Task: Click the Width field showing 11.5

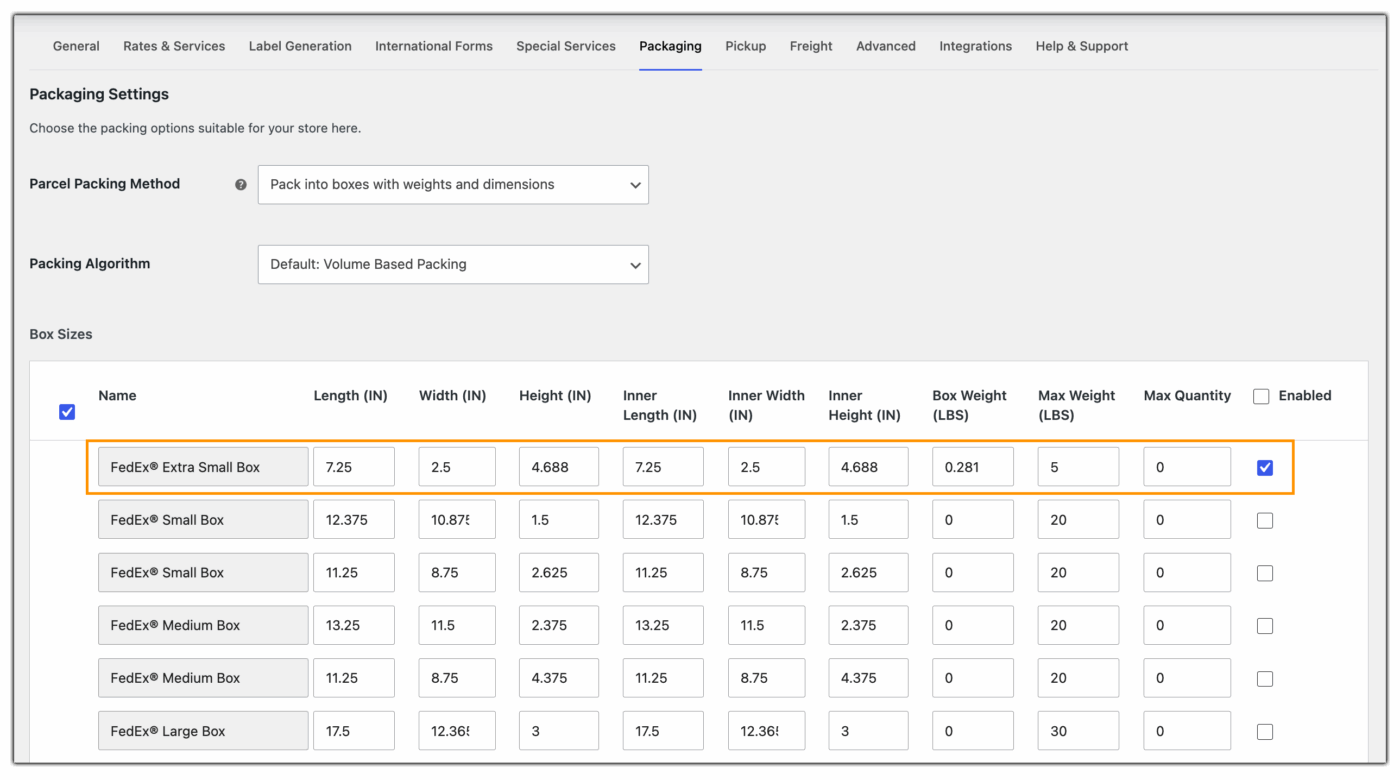Action: [x=457, y=625]
